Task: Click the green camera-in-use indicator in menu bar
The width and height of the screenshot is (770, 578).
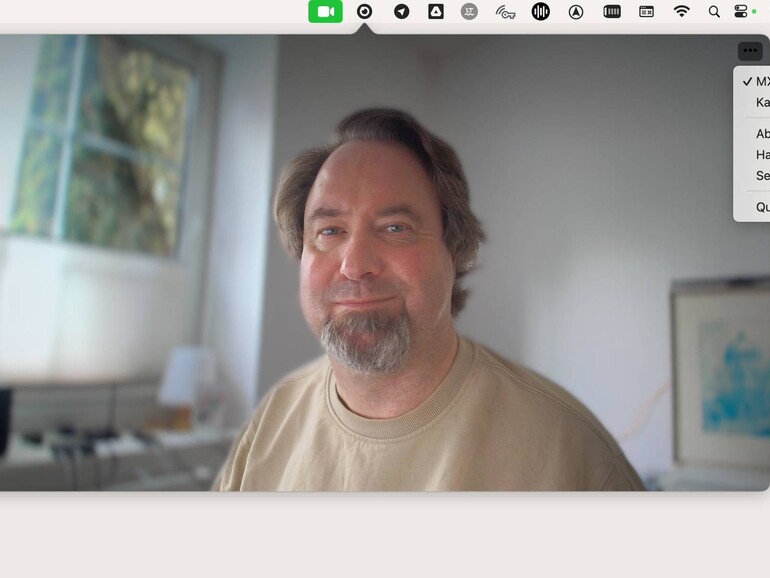Action: click(325, 11)
